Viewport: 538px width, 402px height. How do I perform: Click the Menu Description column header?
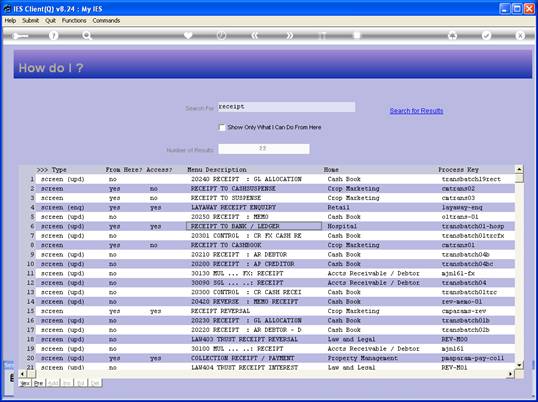217,170
